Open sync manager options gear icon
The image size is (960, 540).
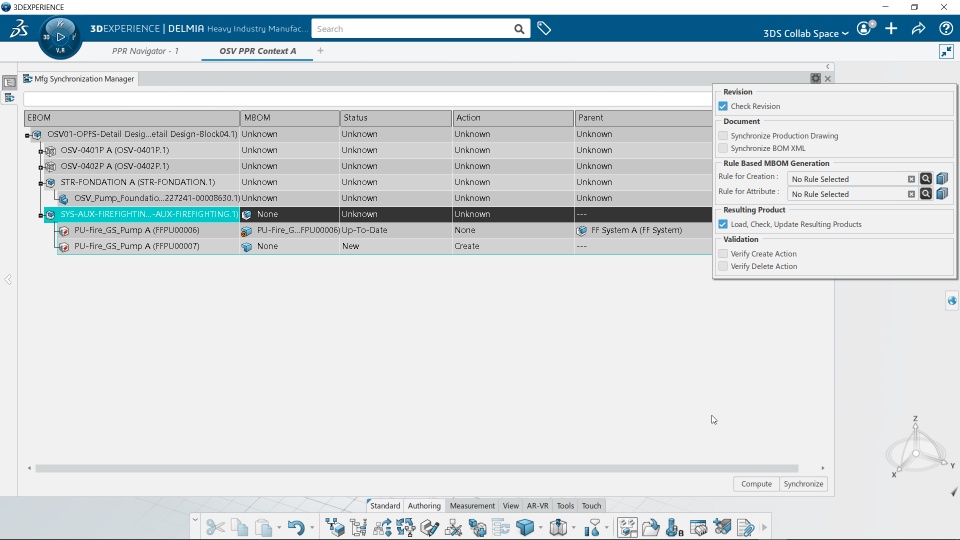coord(816,78)
